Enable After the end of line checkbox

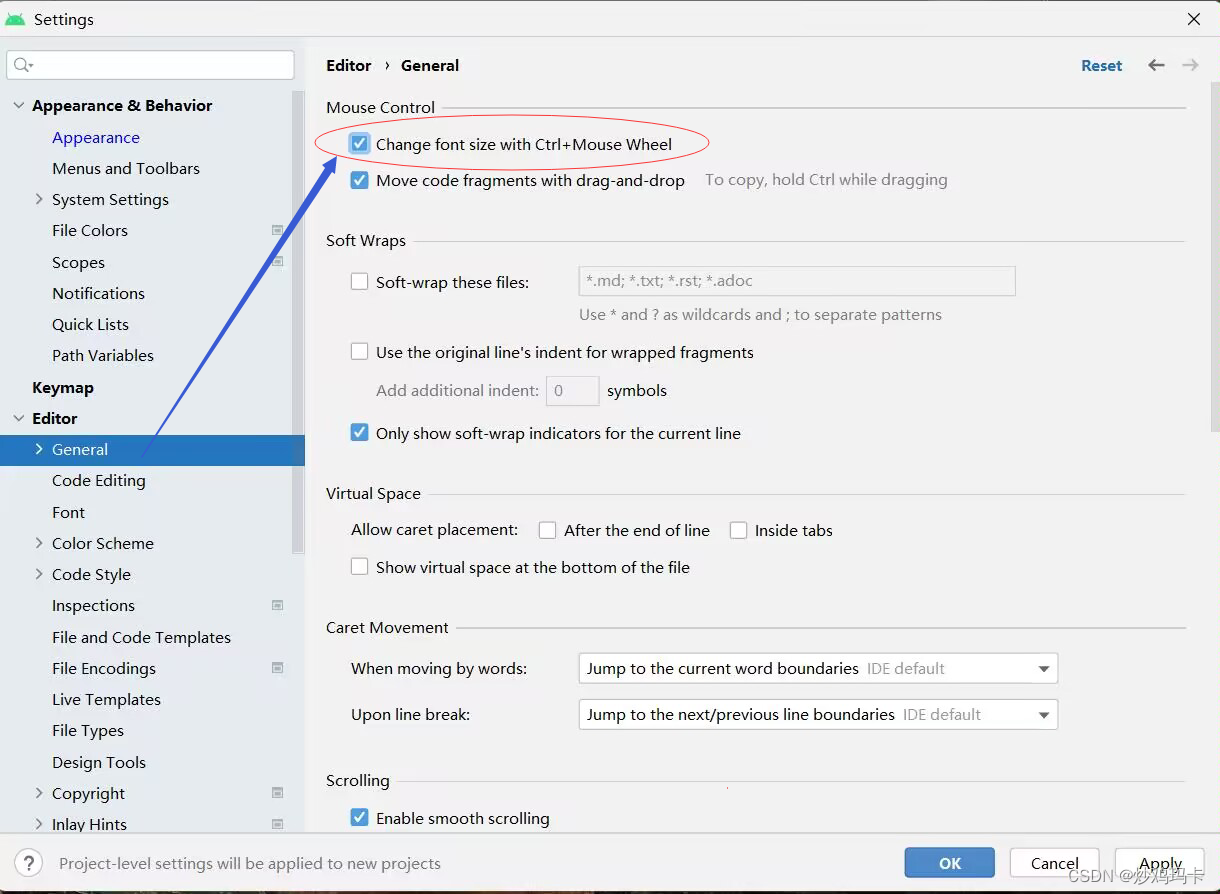pyautogui.click(x=547, y=530)
